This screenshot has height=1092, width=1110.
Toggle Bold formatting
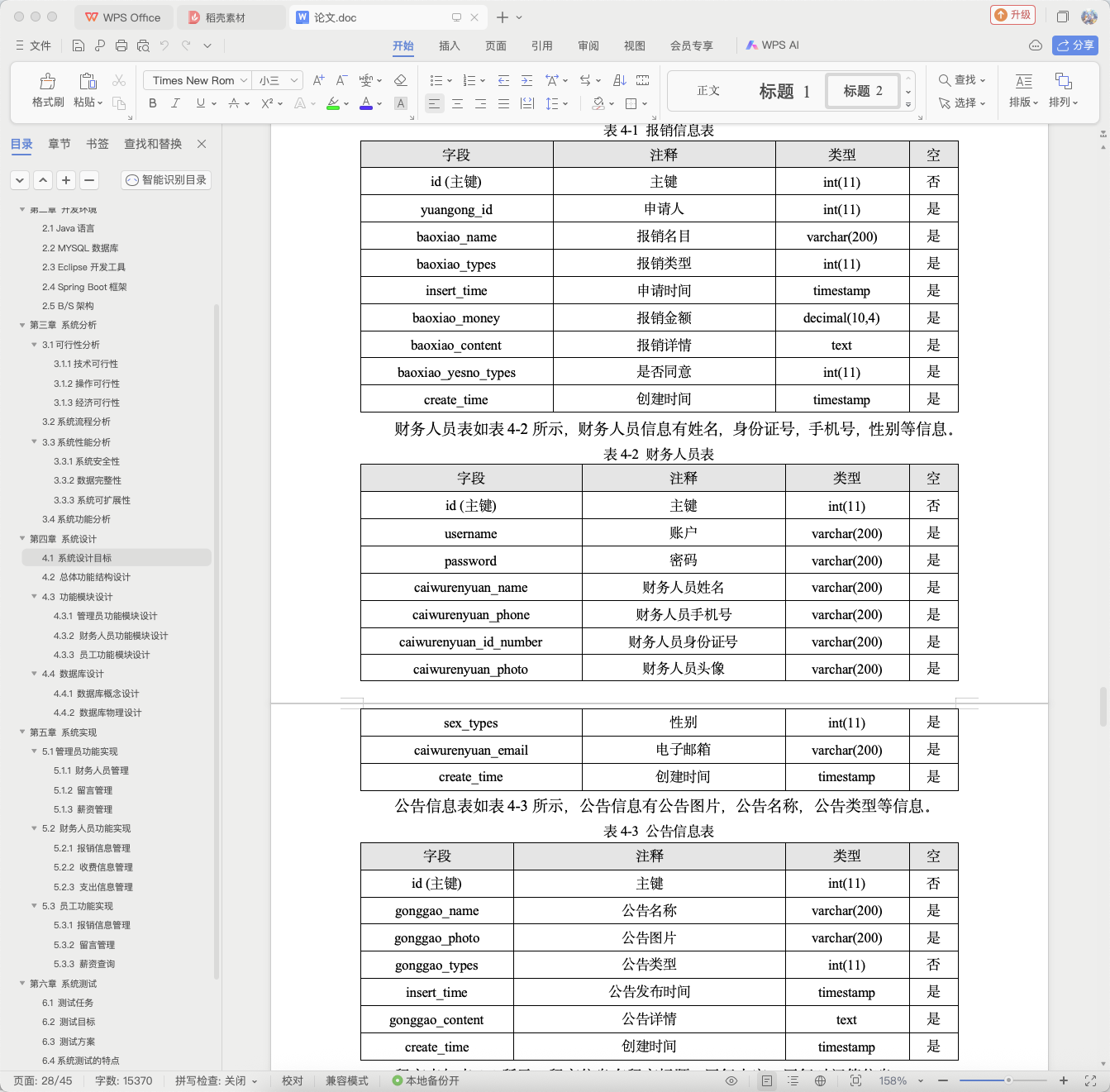click(x=153, y=103)
